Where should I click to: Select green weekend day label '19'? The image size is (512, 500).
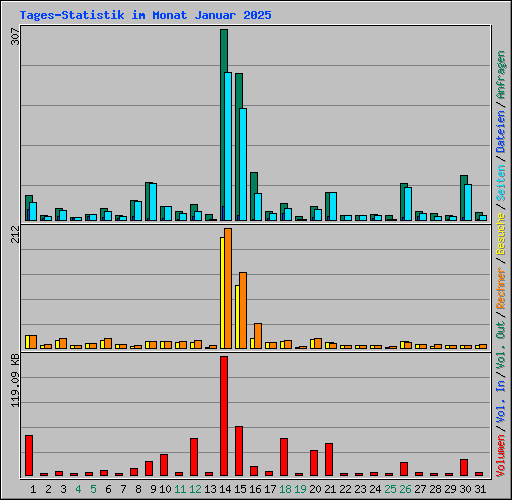(x=300, y=489)
